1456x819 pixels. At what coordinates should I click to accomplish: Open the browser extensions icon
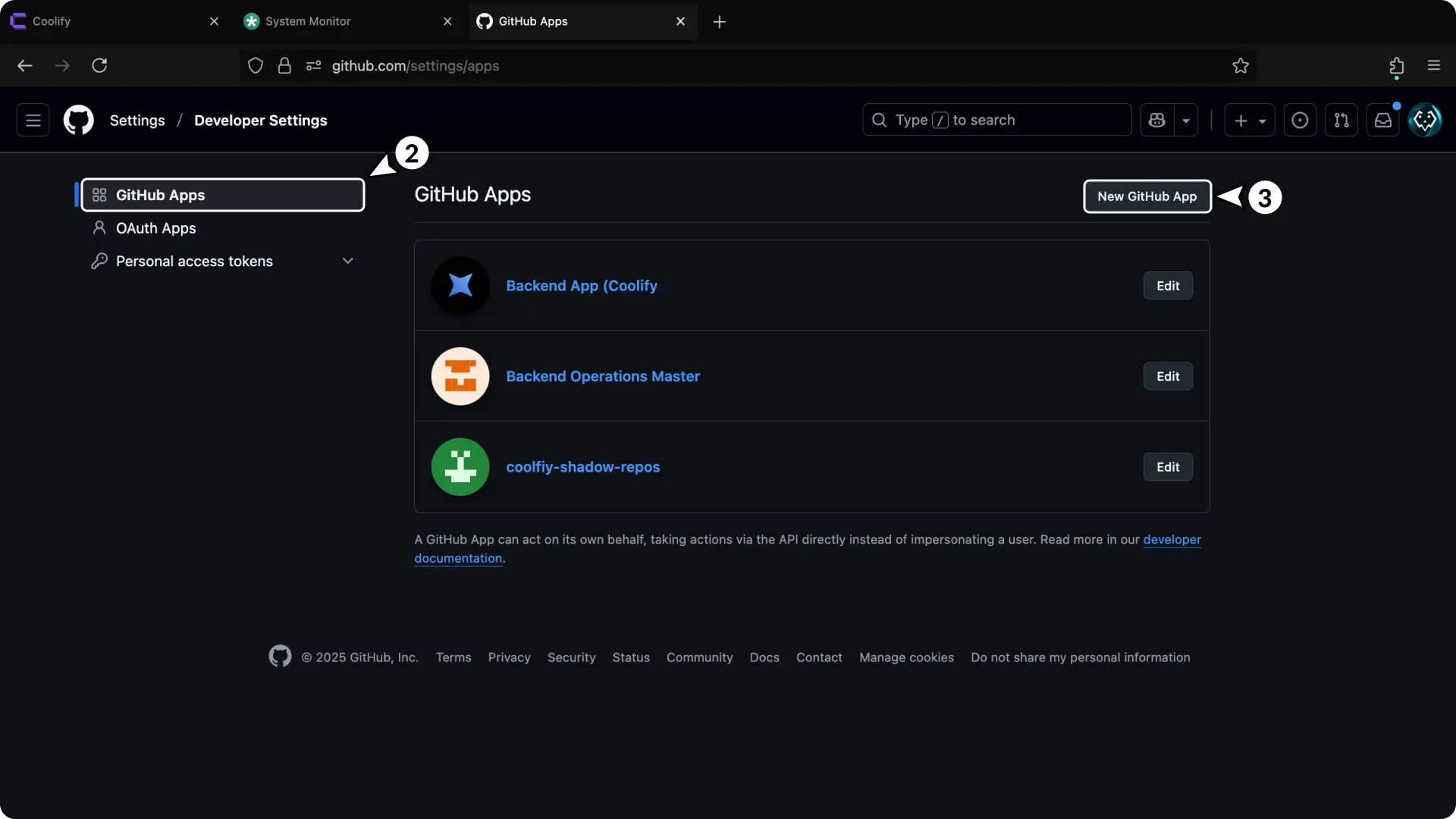click(x=1396, y=66)
